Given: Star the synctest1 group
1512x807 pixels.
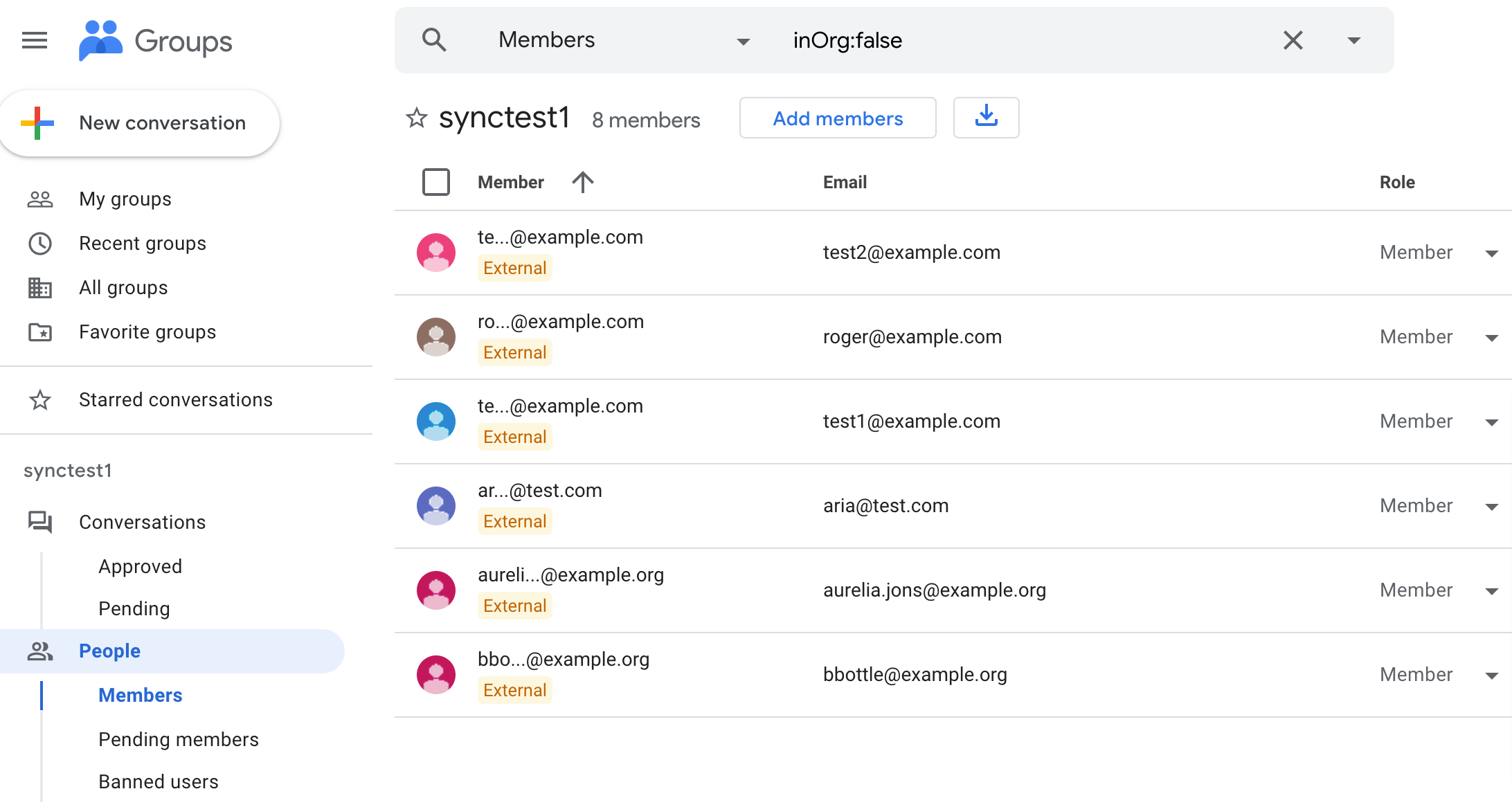Looking at the screenshot, I should pos(416,118).
